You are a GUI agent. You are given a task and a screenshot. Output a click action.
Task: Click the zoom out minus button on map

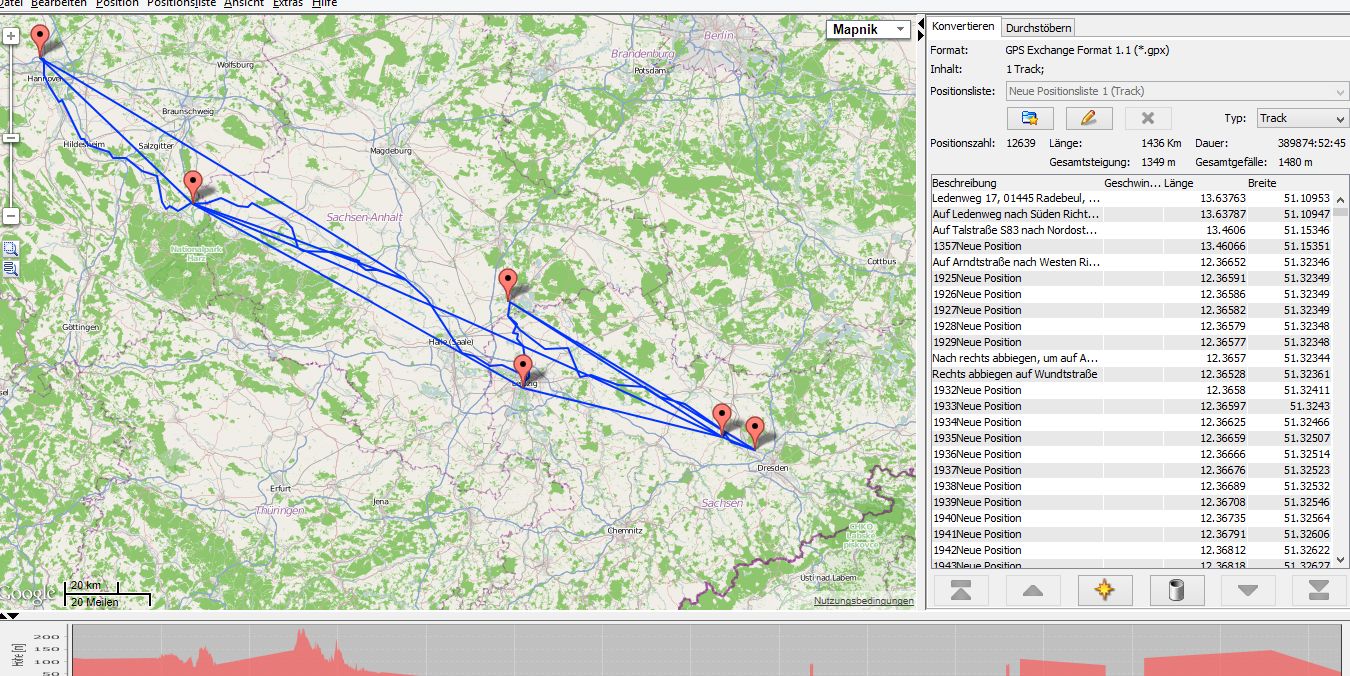[x=11, y=216]
